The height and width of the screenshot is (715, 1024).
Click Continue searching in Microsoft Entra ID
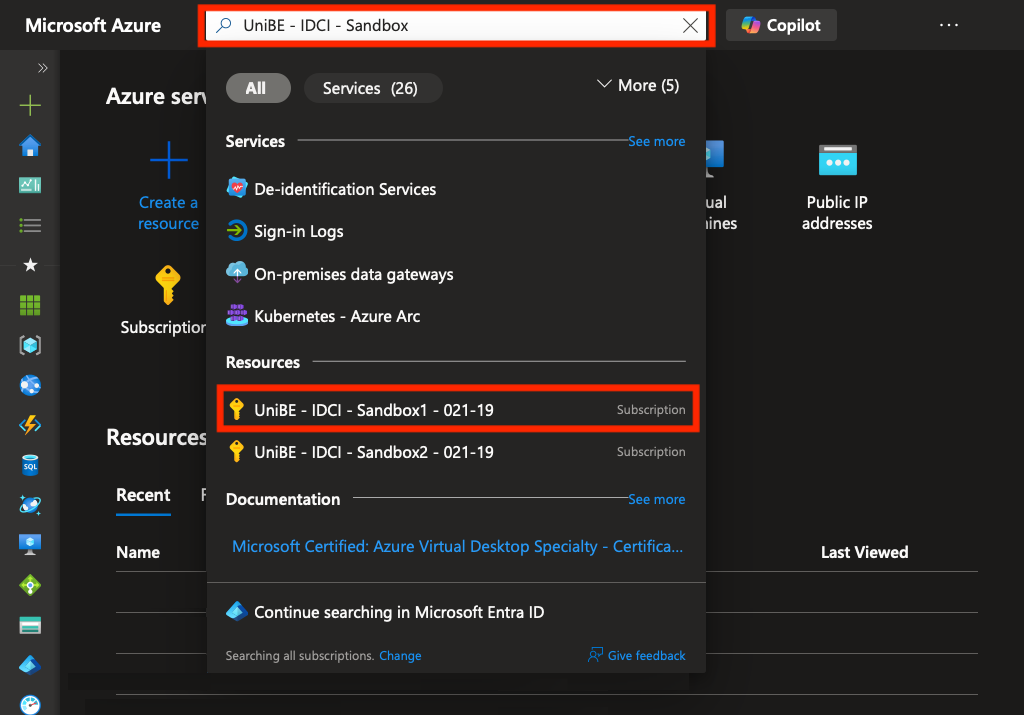tap(398, 612)
